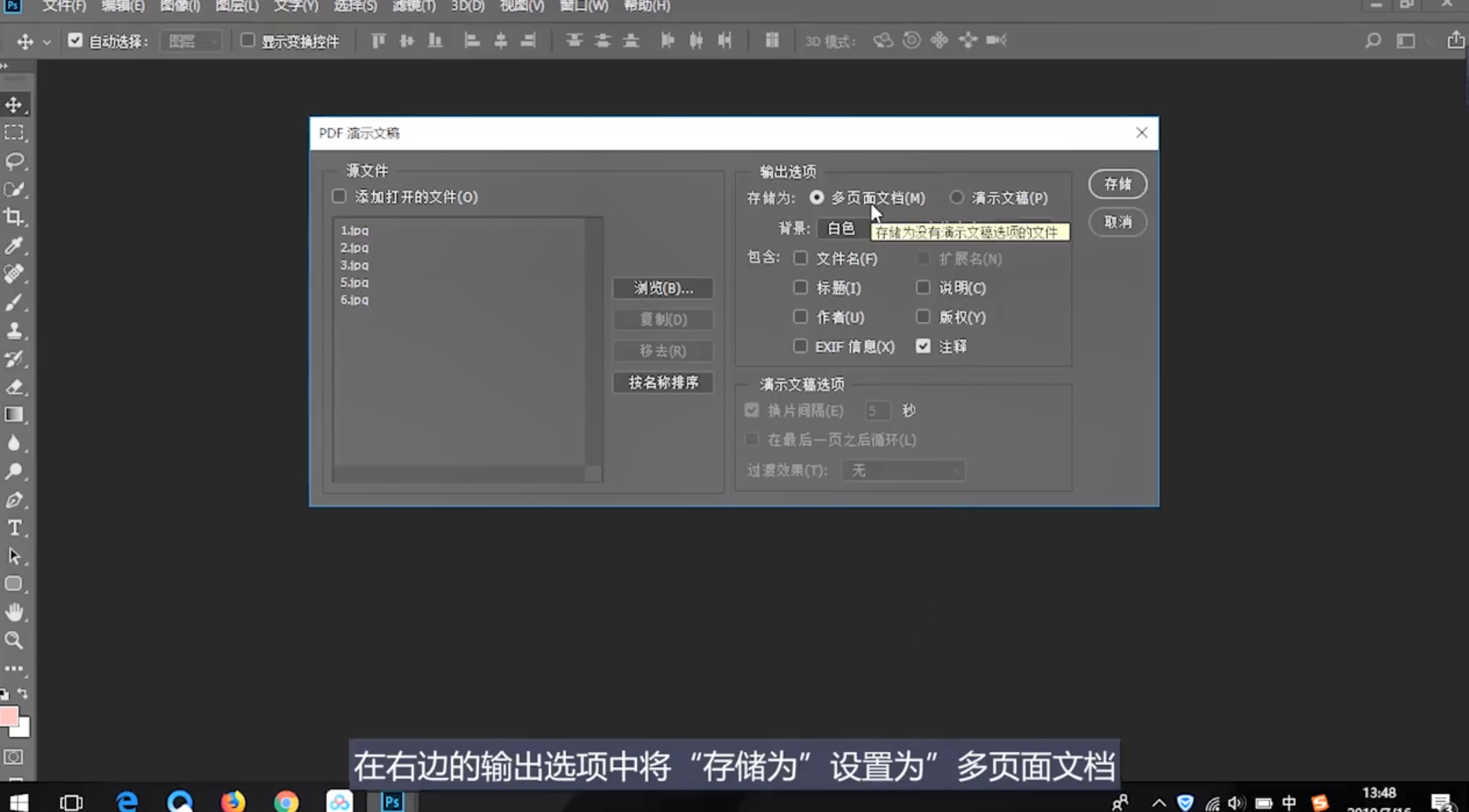Check the EXIF 信息(X) option
The height and width of the screenshot is (812, 1469).
[801, 346]
